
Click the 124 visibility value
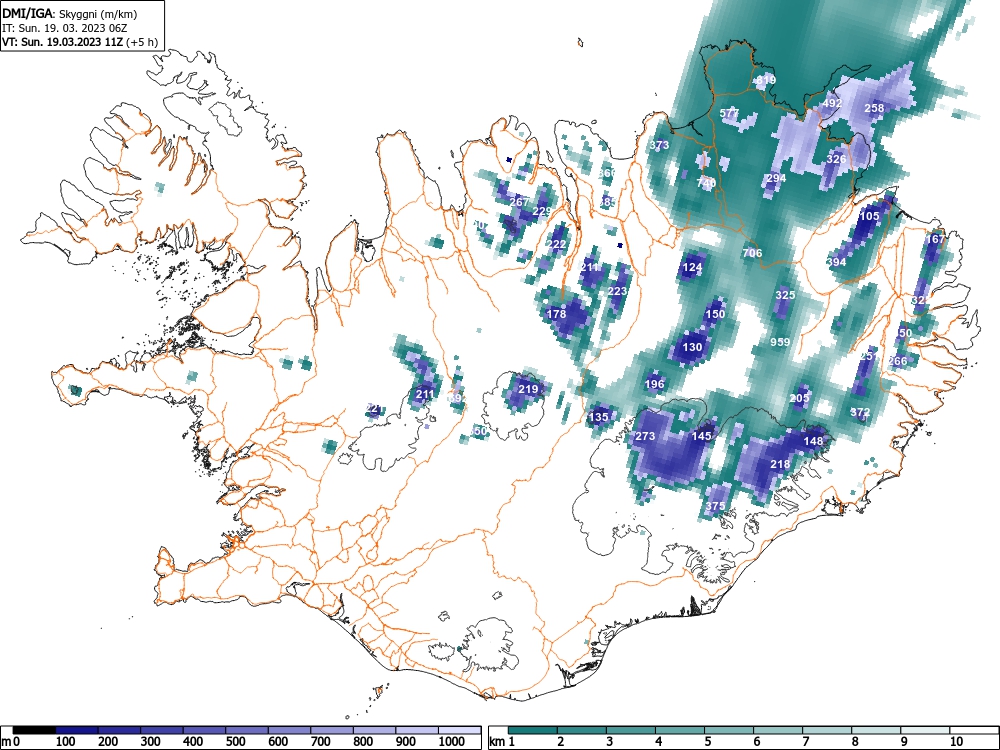pos(693,268)
